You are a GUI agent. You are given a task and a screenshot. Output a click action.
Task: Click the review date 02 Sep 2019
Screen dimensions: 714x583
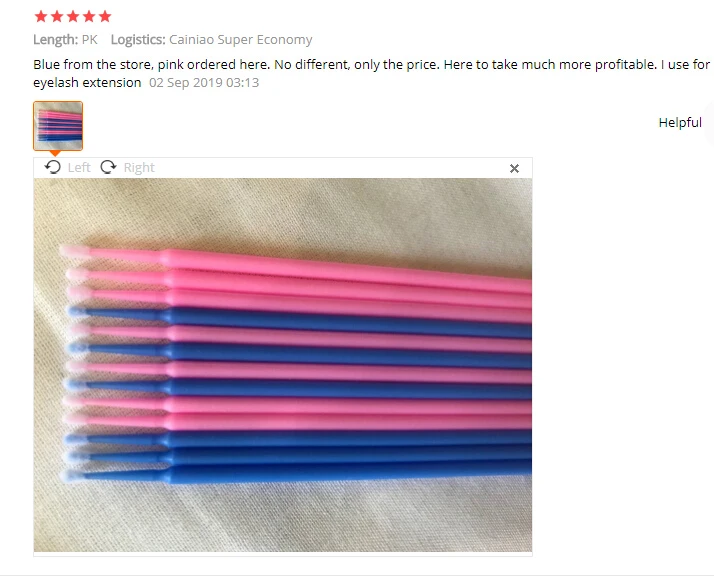[204, 82]
